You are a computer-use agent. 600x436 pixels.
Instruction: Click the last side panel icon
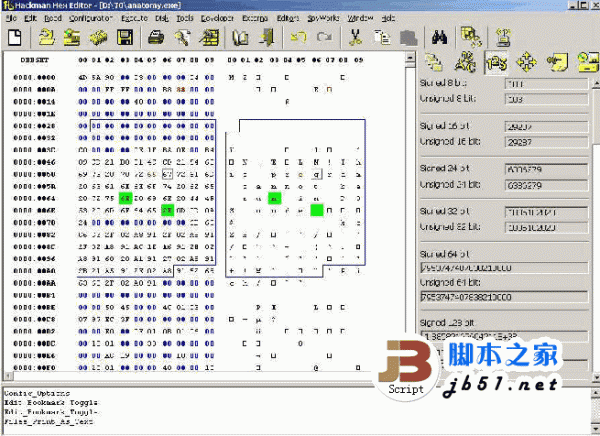coord(588,62)
